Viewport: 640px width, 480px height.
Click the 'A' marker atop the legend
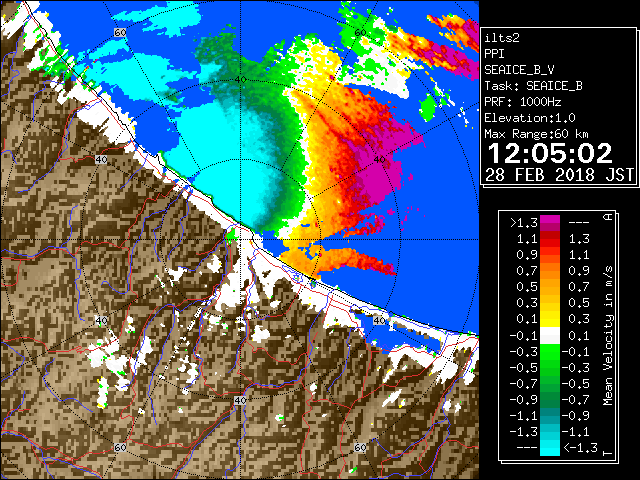coord(608,217)
